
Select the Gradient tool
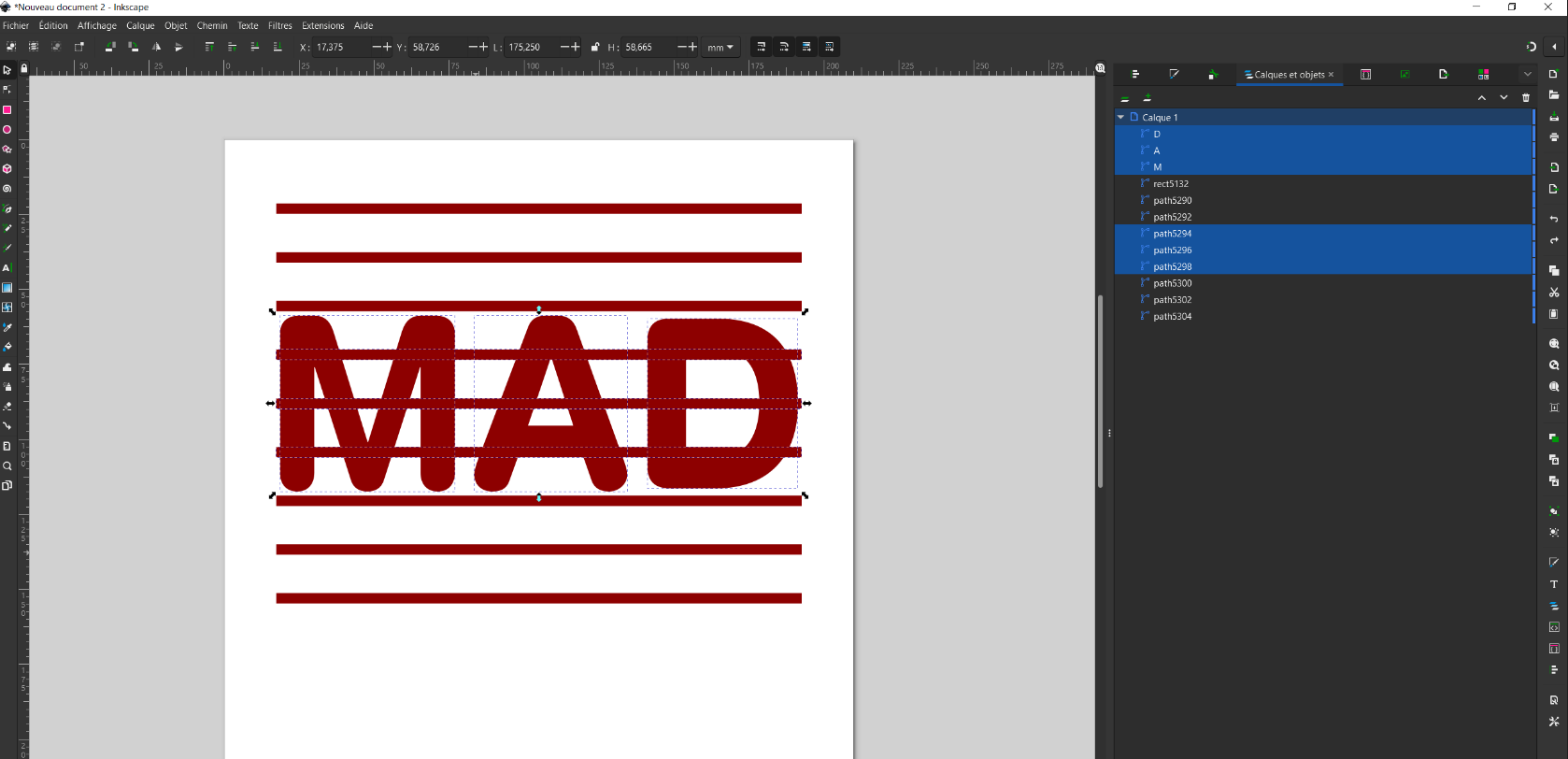[7, 288]
